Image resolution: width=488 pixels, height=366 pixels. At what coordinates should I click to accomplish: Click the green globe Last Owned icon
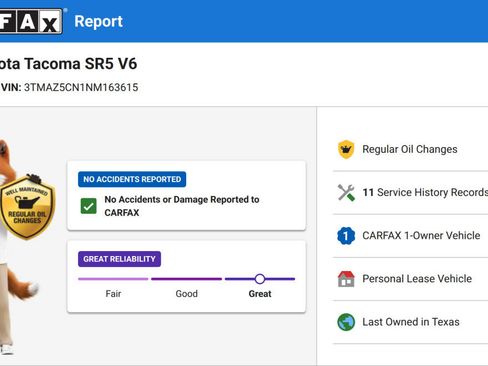[x=346, y=322]
